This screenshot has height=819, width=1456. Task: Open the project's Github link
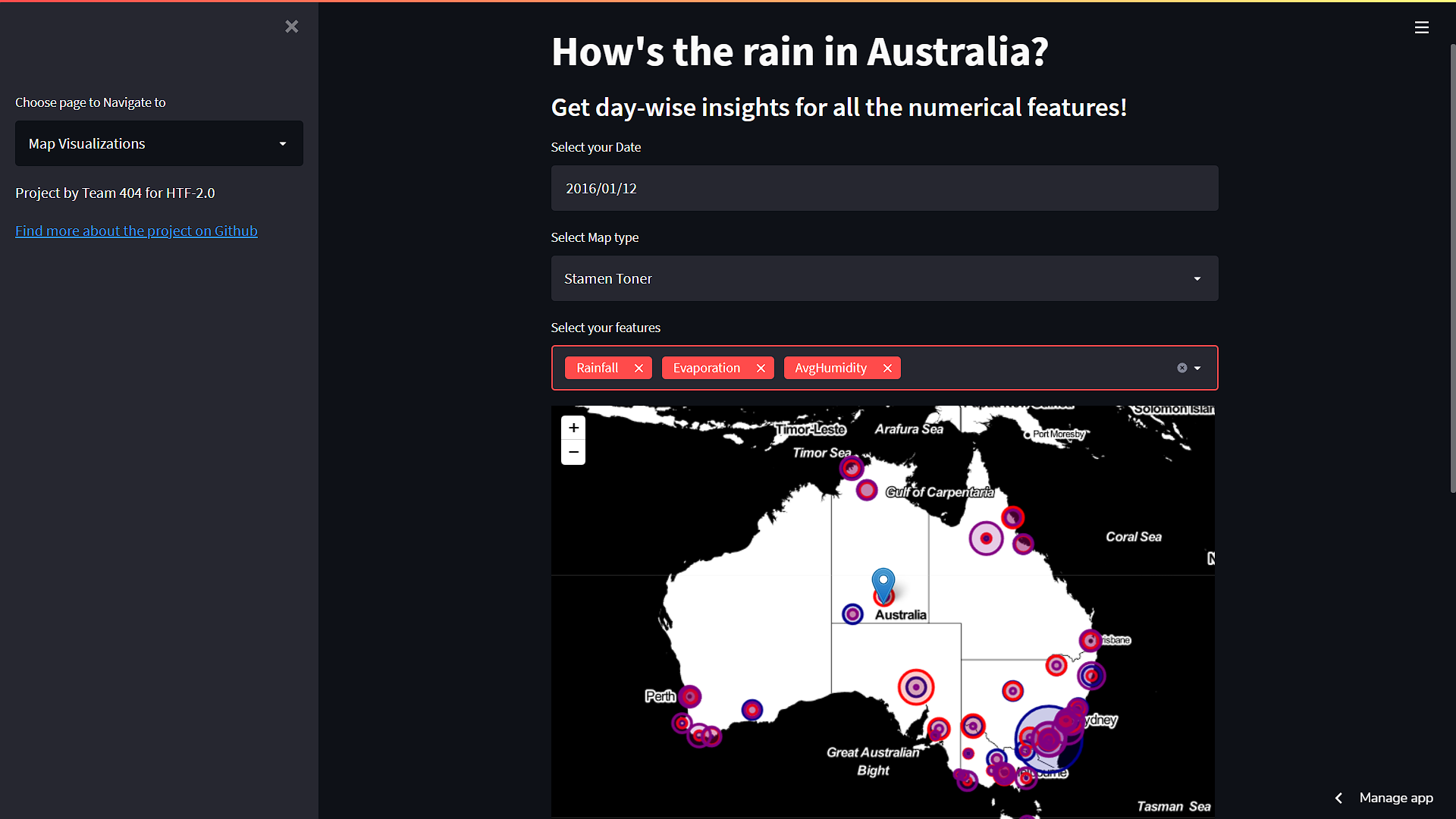136,231
